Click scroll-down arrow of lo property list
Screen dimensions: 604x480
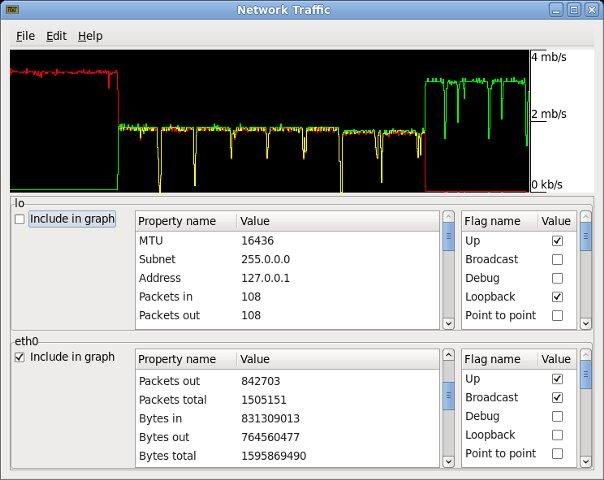point(448,324)
